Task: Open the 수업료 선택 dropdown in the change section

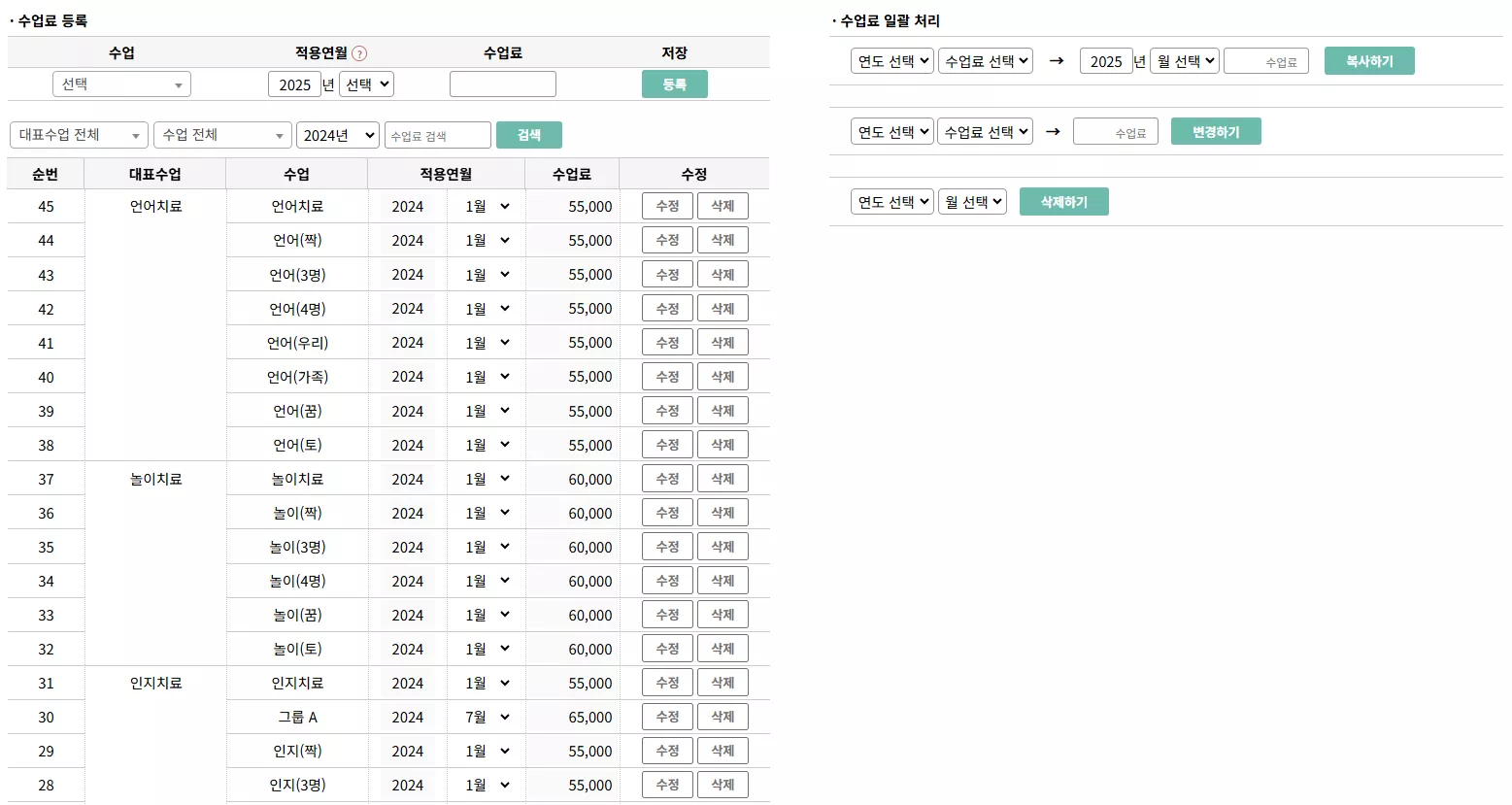Action: 985,131
